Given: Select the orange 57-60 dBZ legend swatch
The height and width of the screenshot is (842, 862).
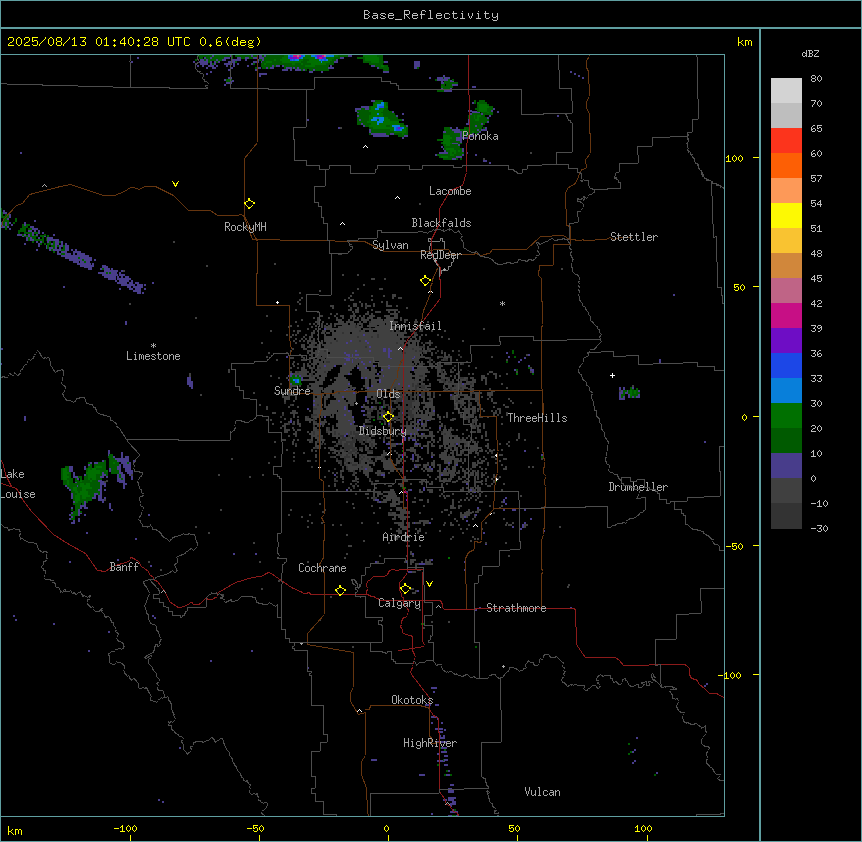Looking at the screenshot, I should pos(786,165).
